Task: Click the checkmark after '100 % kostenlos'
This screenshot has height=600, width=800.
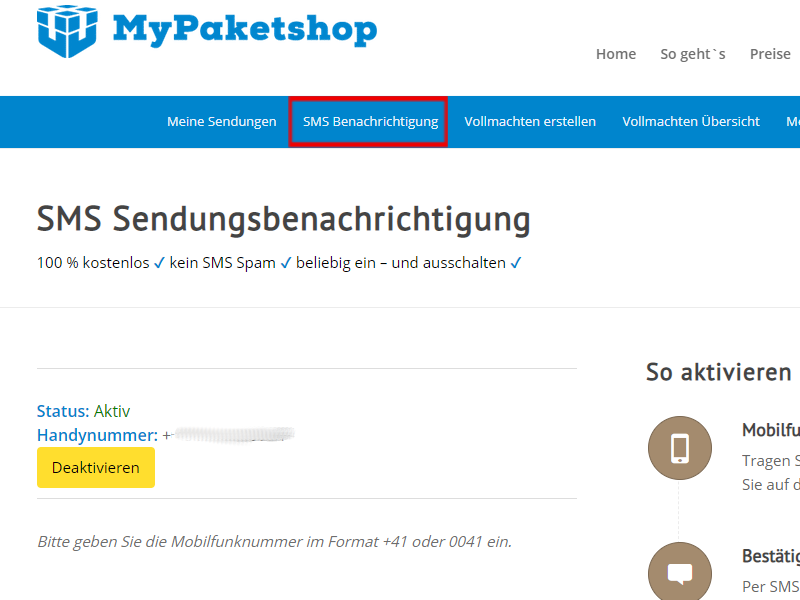Action: click(x=159, y=263)
